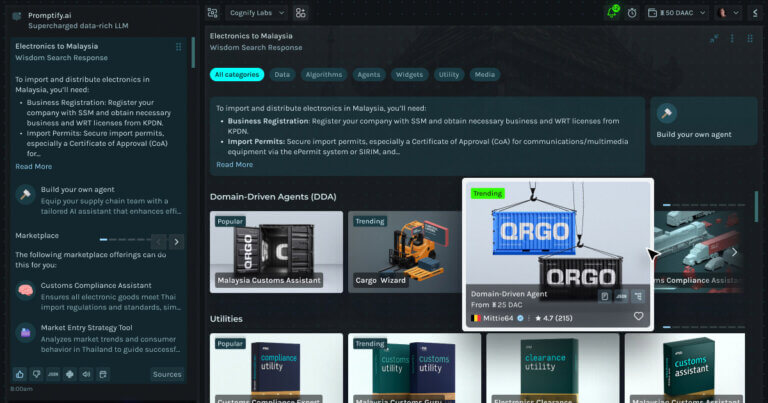Select the Widgets category filter

pos(409,74)
